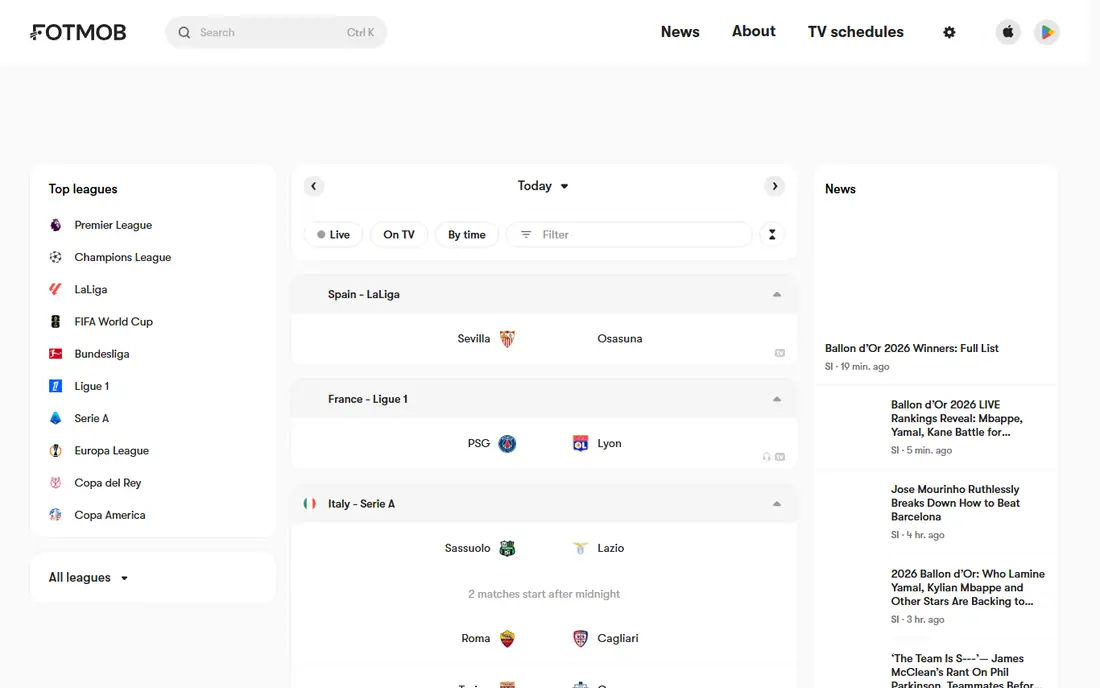The image size is (1100, 688).
Task: Click the Lyon club crest
Action: (x=580, y=444)
